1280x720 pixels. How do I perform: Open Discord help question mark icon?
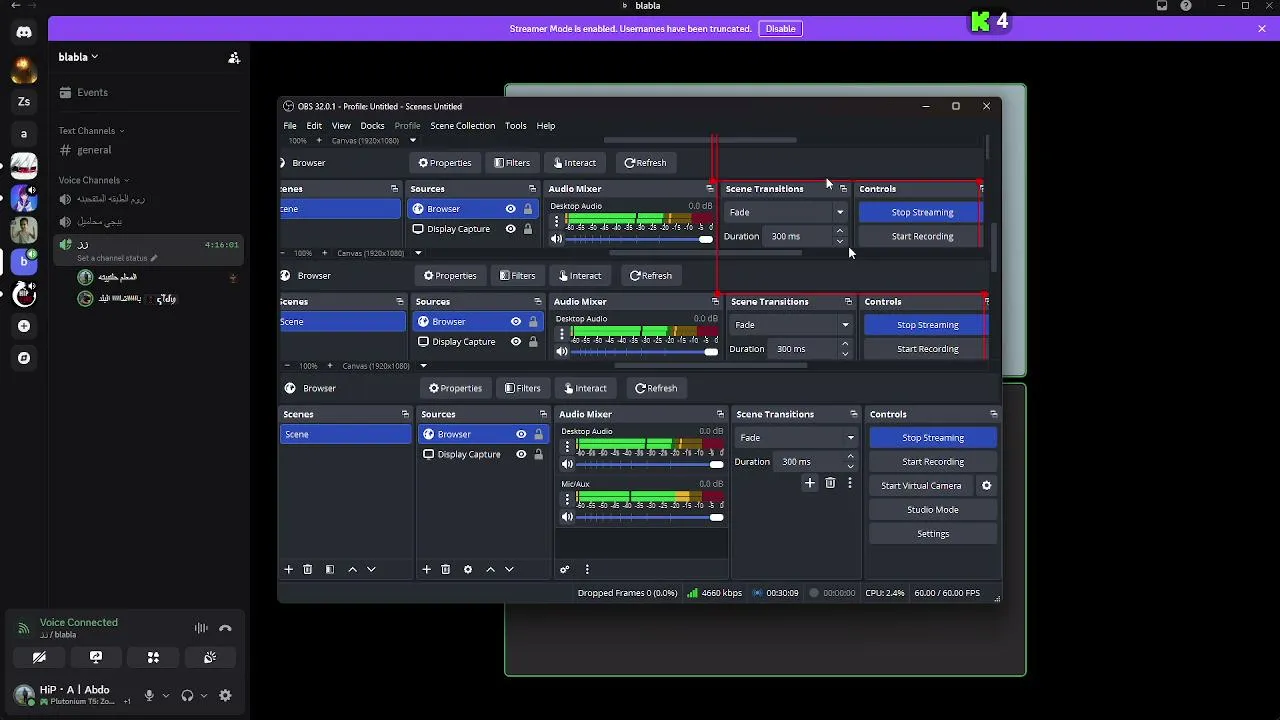click(1186, 6)
